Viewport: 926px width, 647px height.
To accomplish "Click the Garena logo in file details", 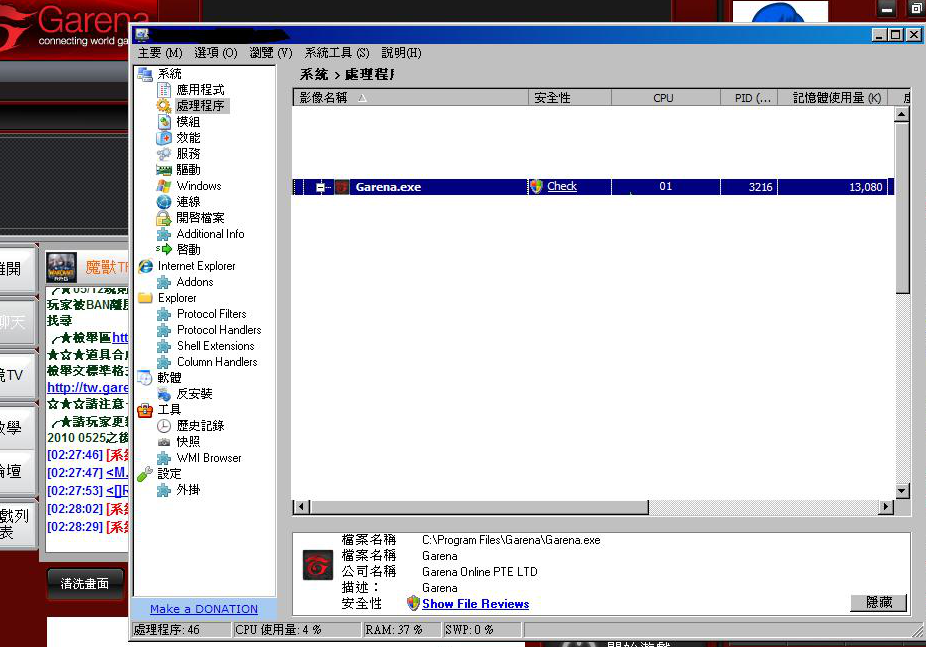I will 318,566.
